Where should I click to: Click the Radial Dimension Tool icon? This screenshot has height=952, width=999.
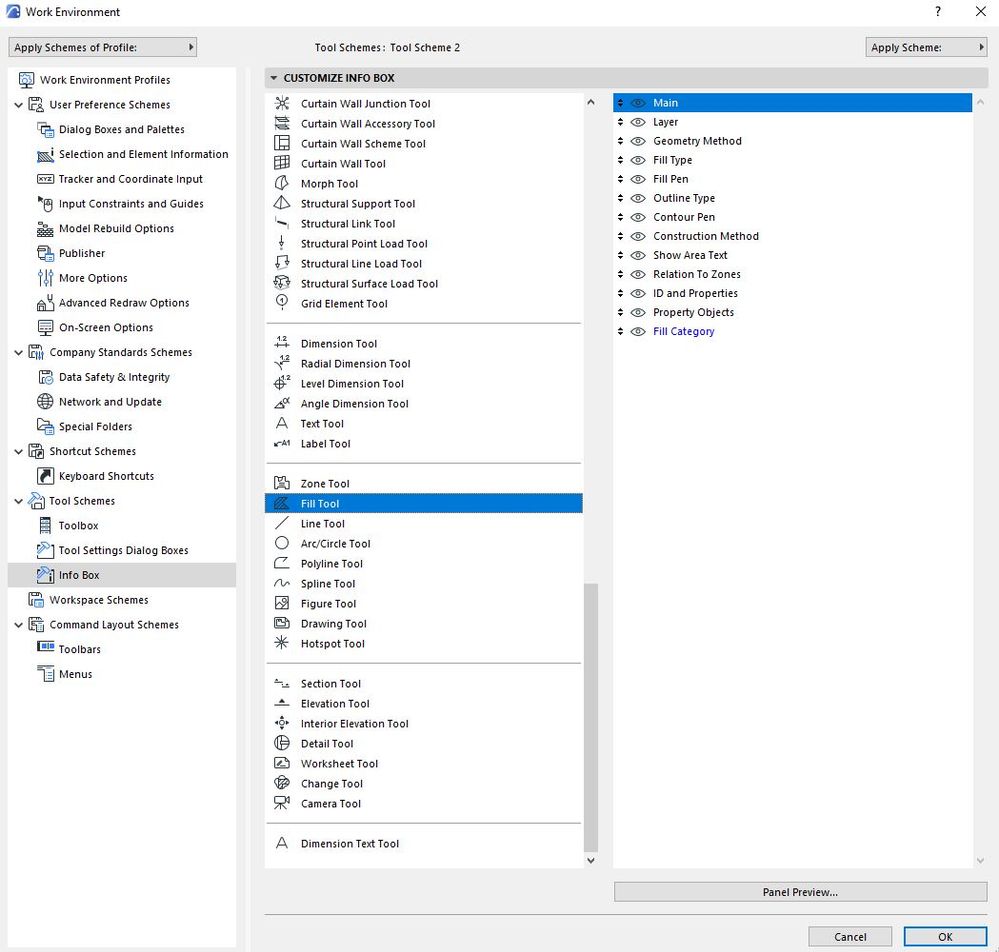coord(282,363)
